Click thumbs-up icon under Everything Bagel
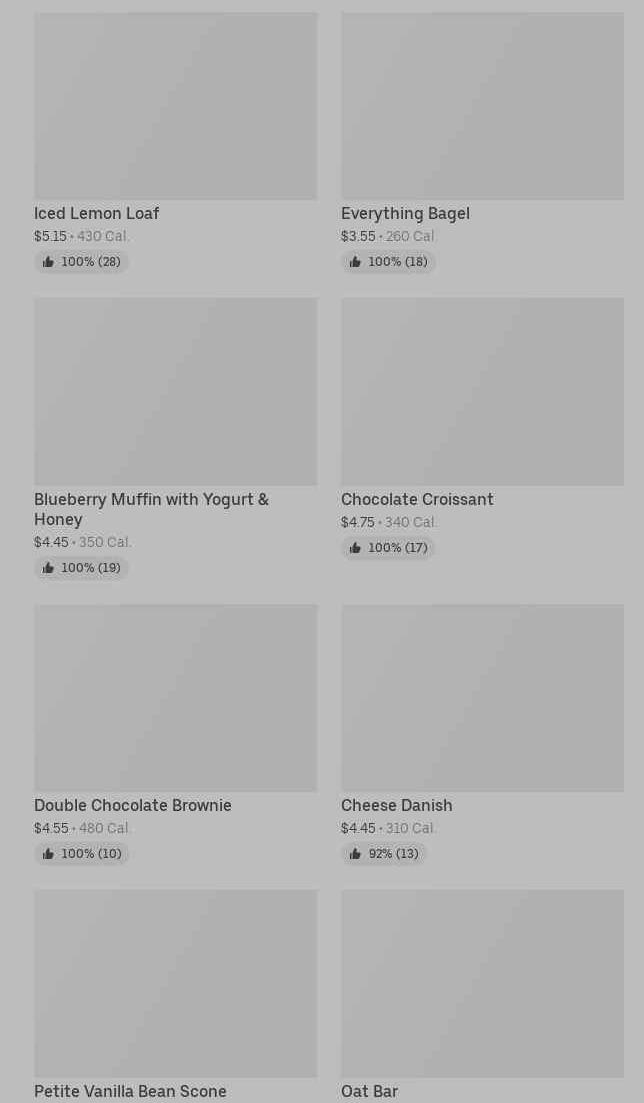This screenshot has height=1103, width=644. [355, 262]
